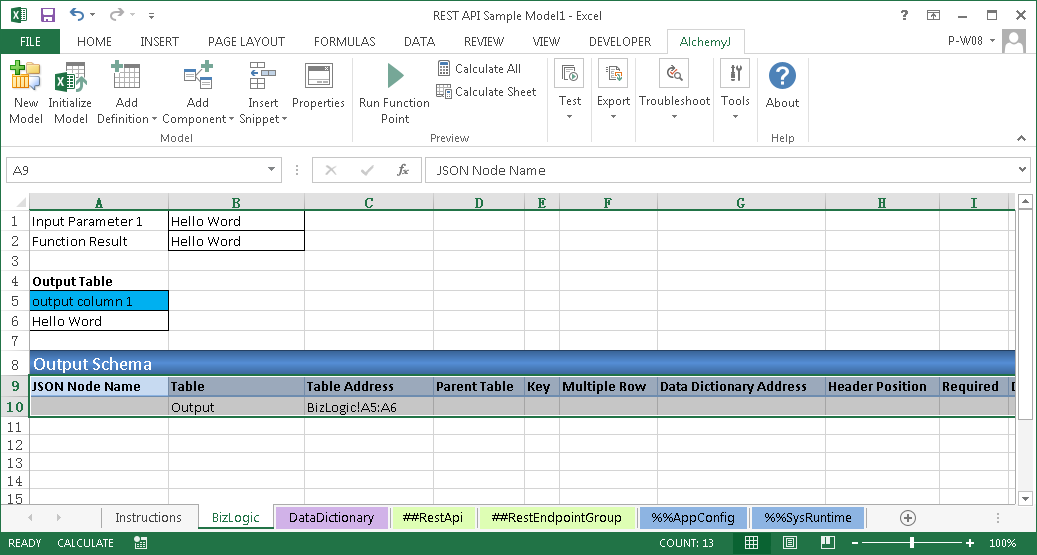This screenshot has width=1037, height=555.
Task: Click the macro recording status icon
Action: click(x=140, y=543)
